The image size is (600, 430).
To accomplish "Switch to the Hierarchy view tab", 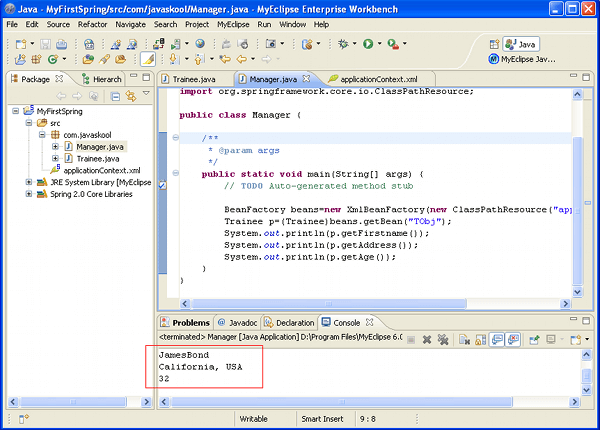I will (102, 79).
